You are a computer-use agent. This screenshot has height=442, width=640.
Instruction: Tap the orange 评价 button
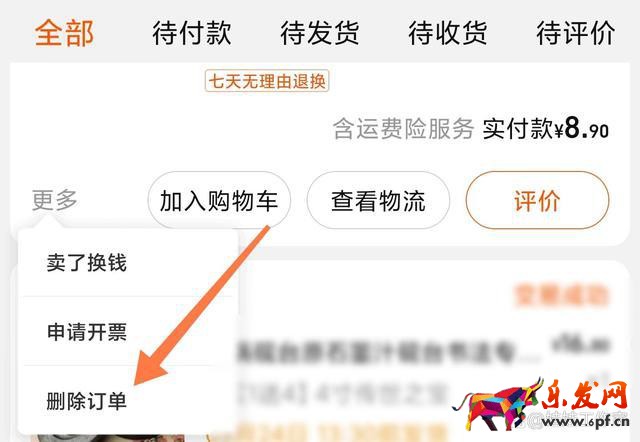tap(537, 200)
